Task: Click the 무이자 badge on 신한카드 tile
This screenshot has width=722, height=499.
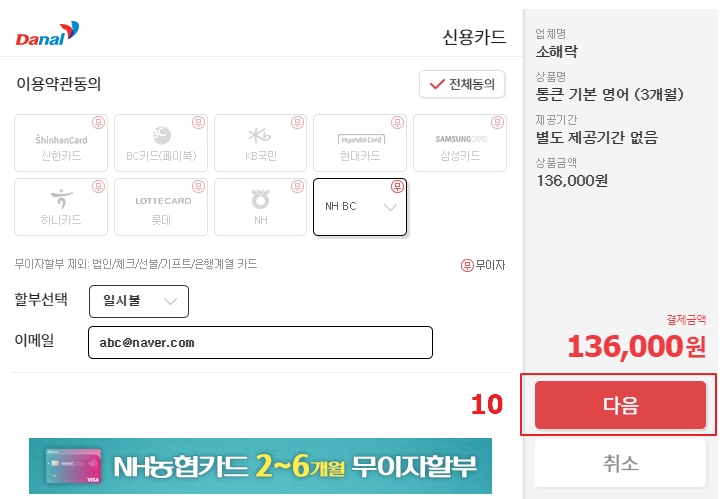Action: (99, 122)
